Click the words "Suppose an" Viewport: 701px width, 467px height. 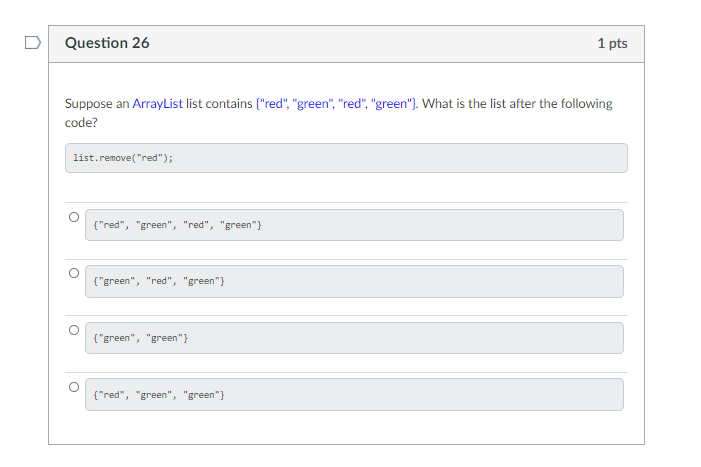97,104
